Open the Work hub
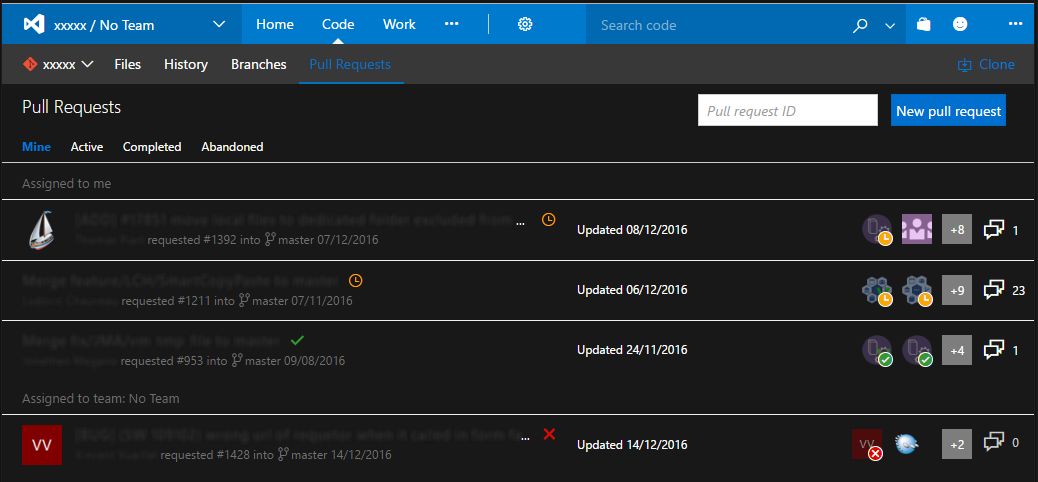 click(399, 24)
